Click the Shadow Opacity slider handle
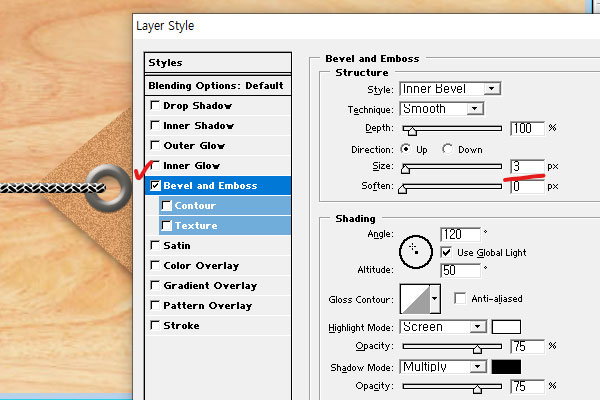 pyautogui.click(x=477, y=389)
